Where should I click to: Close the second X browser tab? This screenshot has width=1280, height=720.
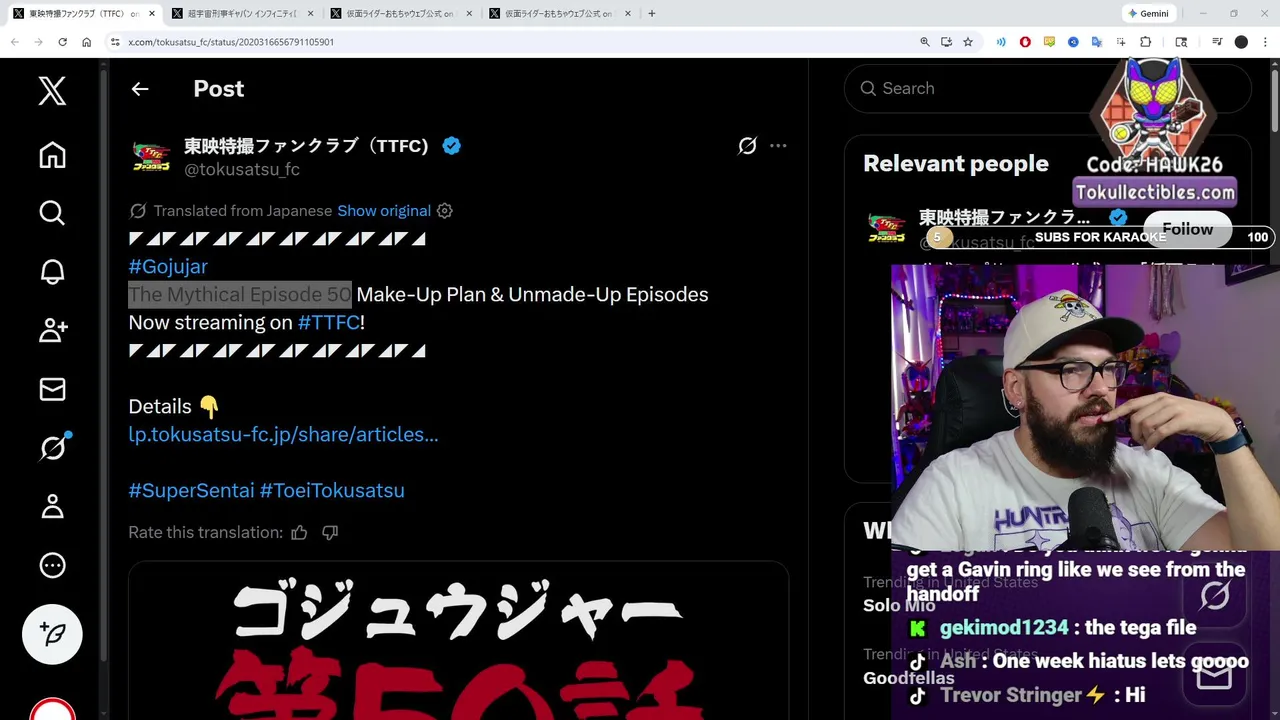[x=310, y=14]
